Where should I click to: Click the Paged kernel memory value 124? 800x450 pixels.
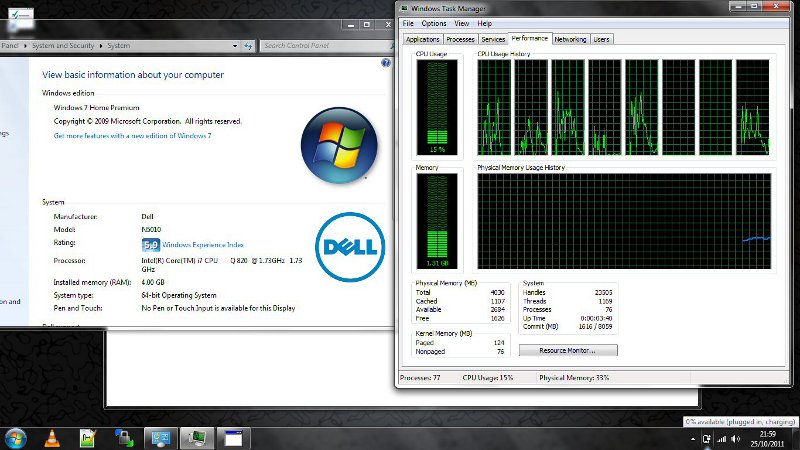point(499,343)
